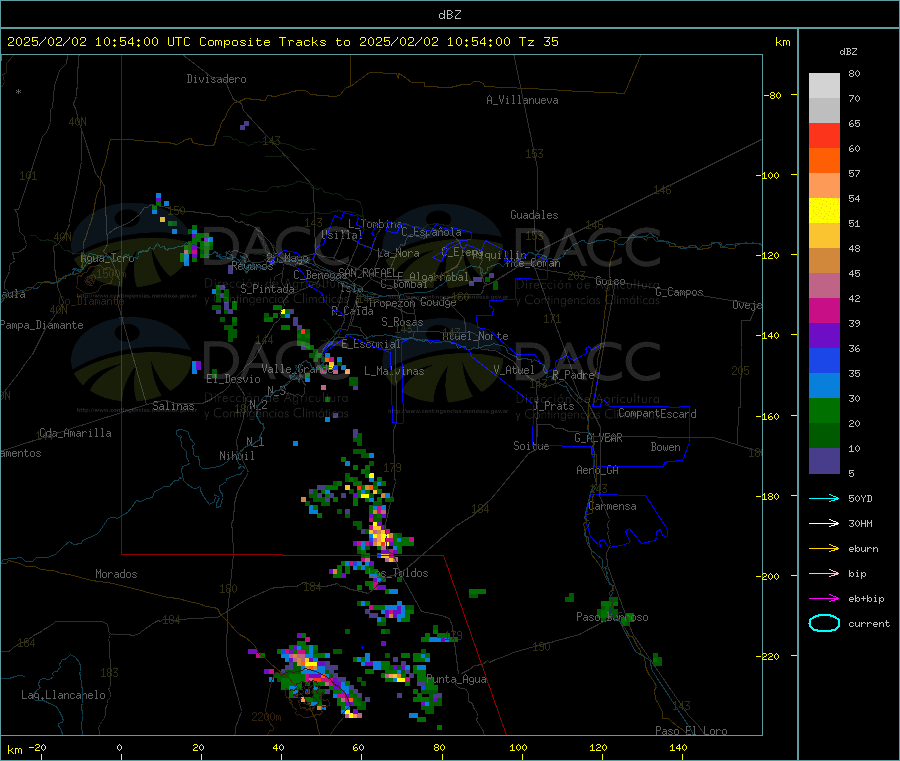Image resolution: width=900 pixels, height=761 pixels.
Task: Click the CompantEscard map label
Action: pos(657,414)
